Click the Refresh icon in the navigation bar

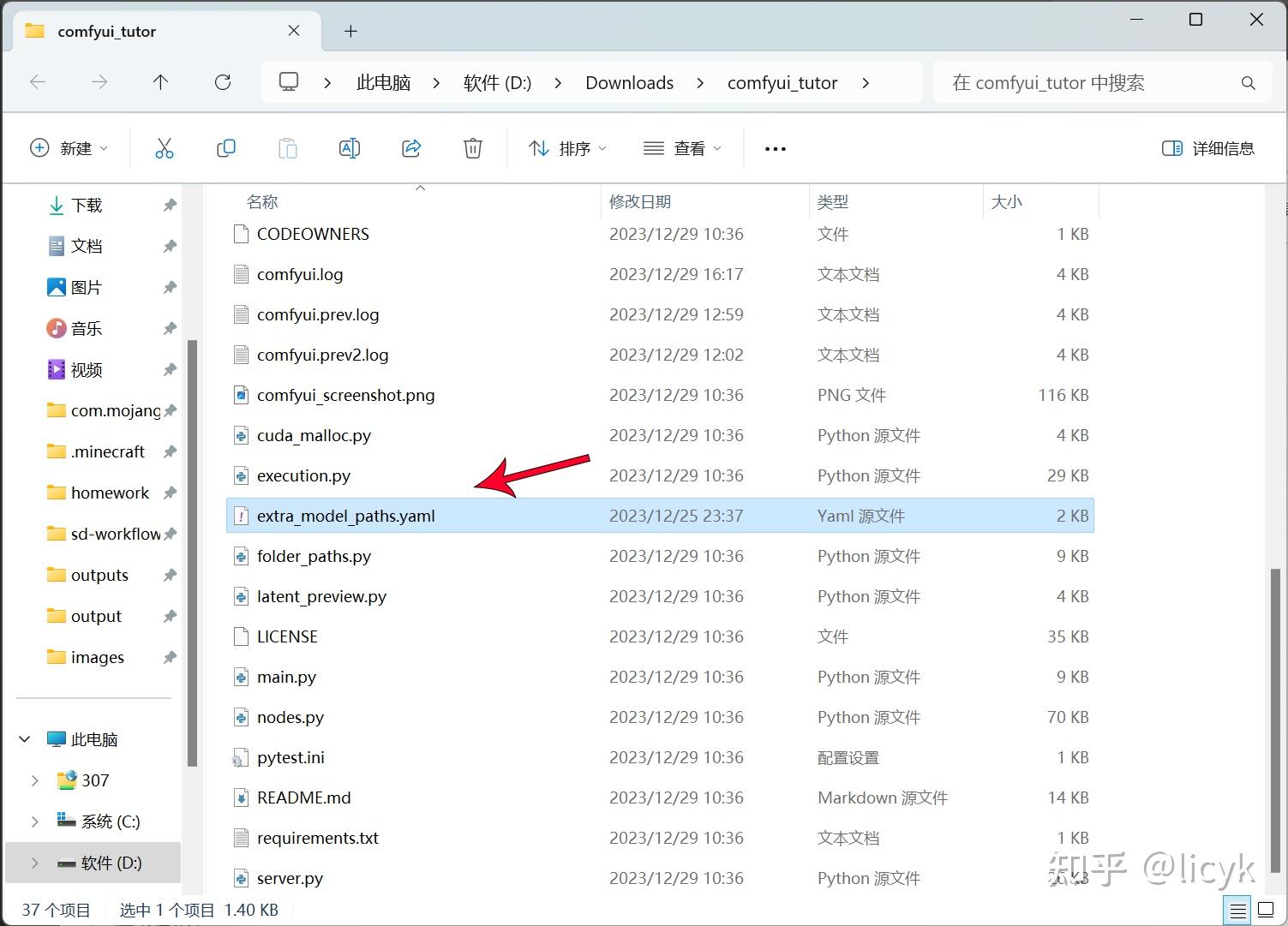223,81
